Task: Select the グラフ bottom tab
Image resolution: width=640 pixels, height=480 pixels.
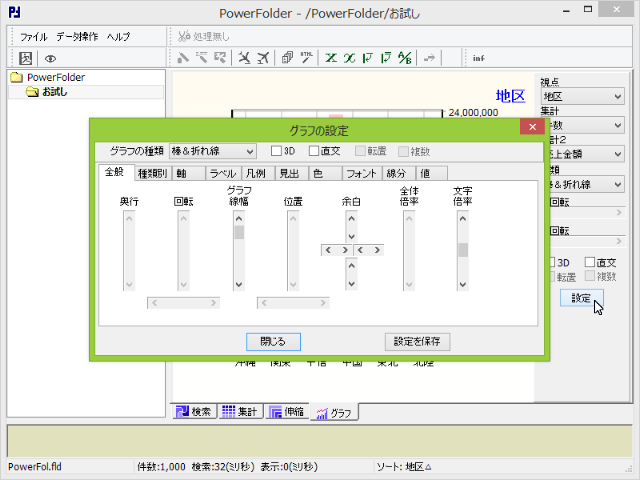Action: [335, 413]
